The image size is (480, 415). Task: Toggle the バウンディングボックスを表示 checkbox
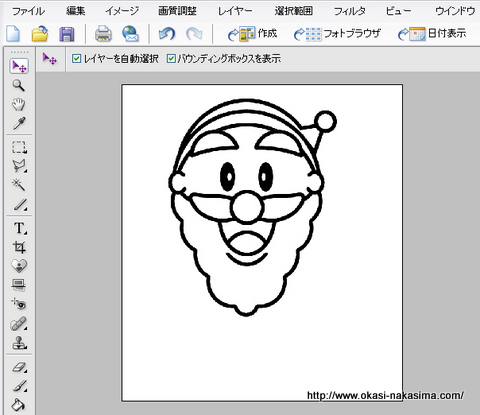(x=171, y=59)
